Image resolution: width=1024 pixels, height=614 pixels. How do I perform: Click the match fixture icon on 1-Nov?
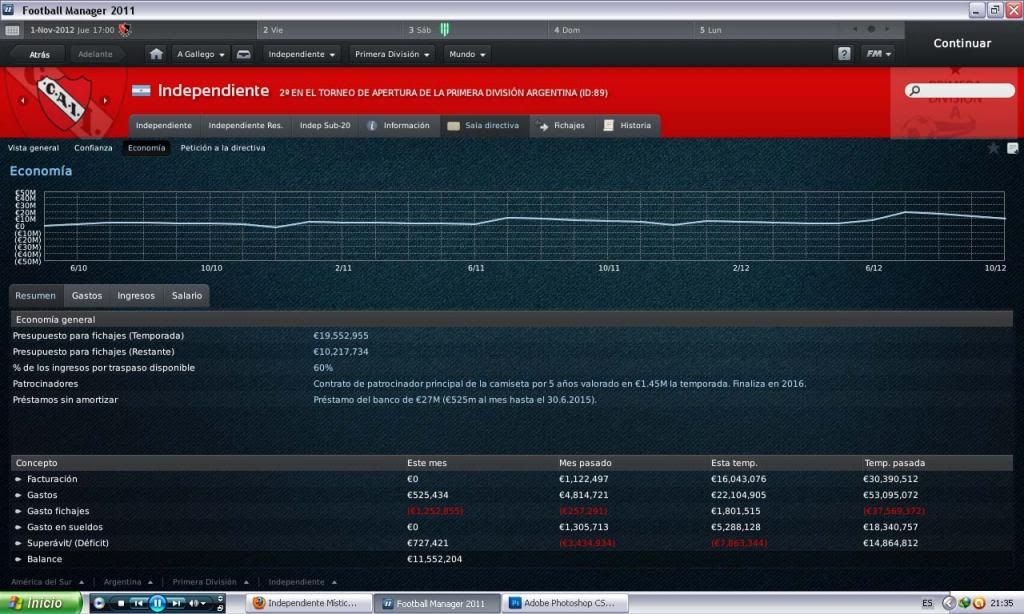click(124, 29)
